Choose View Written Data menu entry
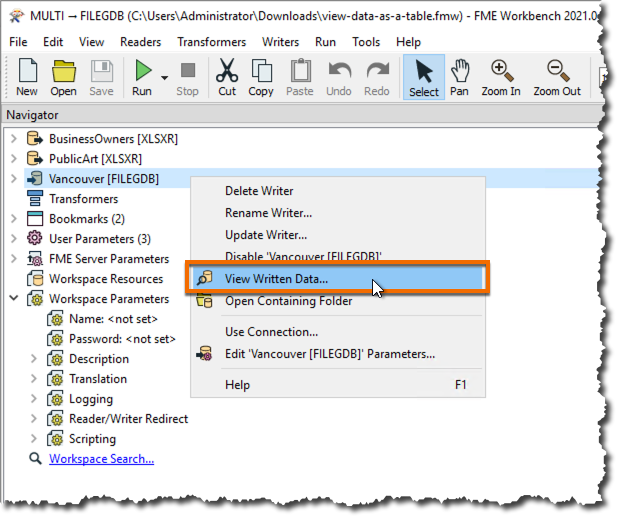Screen dimensions: 618x516 (x=337, y=279)
